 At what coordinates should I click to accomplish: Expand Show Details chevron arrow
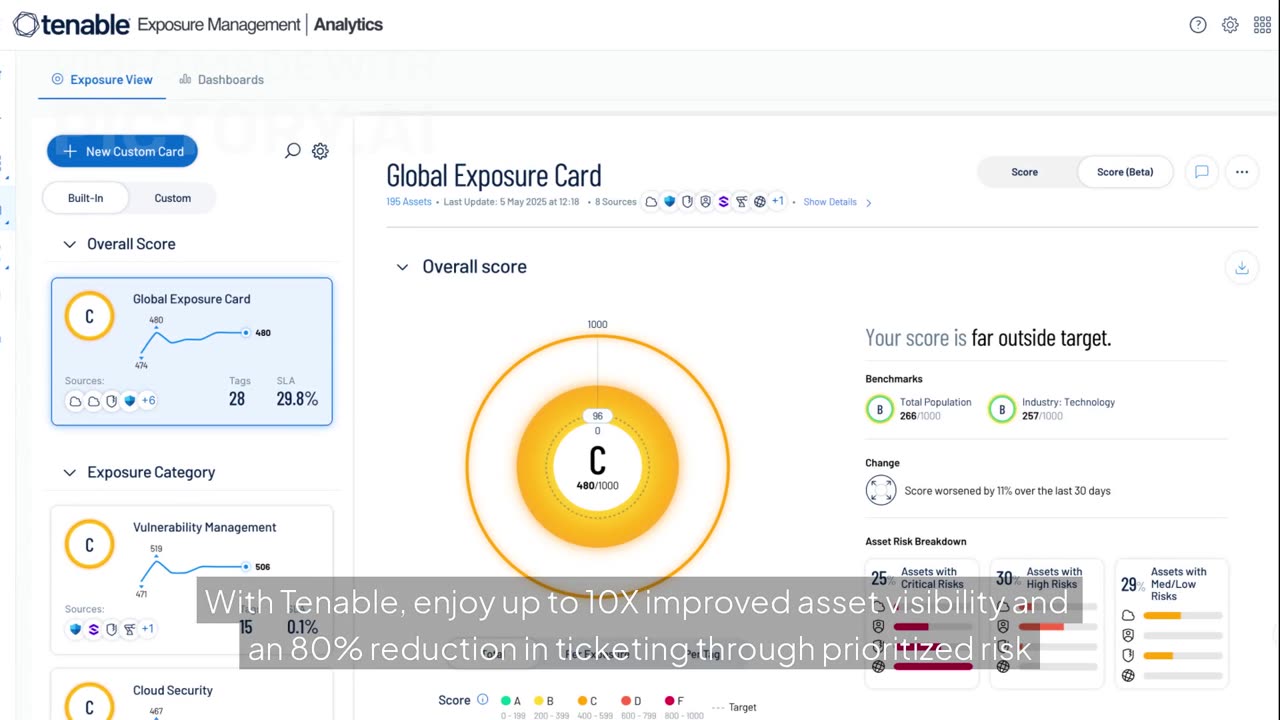[x=868, y=202]
